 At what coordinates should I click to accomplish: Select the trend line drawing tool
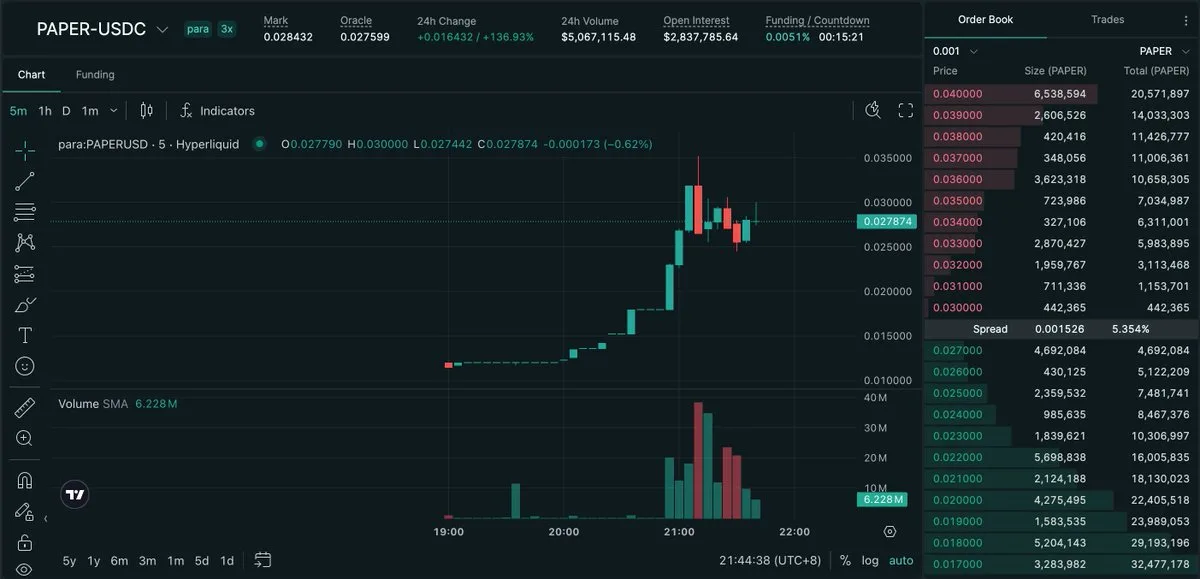[25, 181]
